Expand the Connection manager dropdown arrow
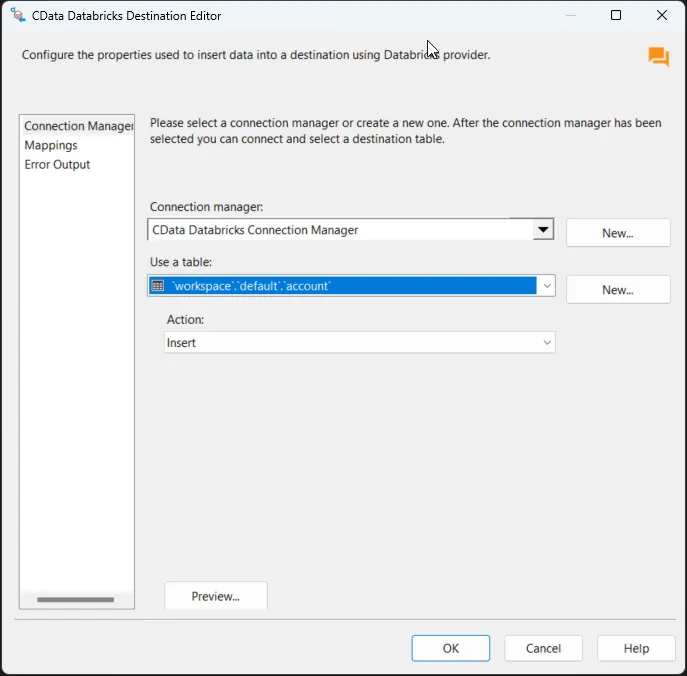Viewport: 687px width, 676px height. [543, 230]
